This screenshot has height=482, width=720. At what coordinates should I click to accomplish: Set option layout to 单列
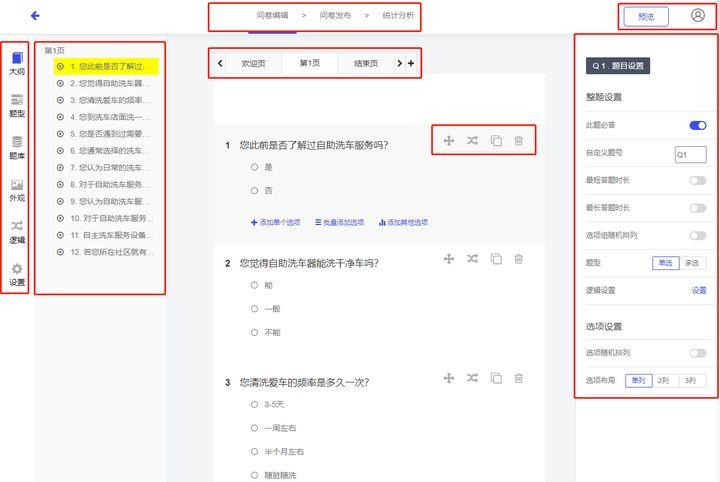pos(638,381)
